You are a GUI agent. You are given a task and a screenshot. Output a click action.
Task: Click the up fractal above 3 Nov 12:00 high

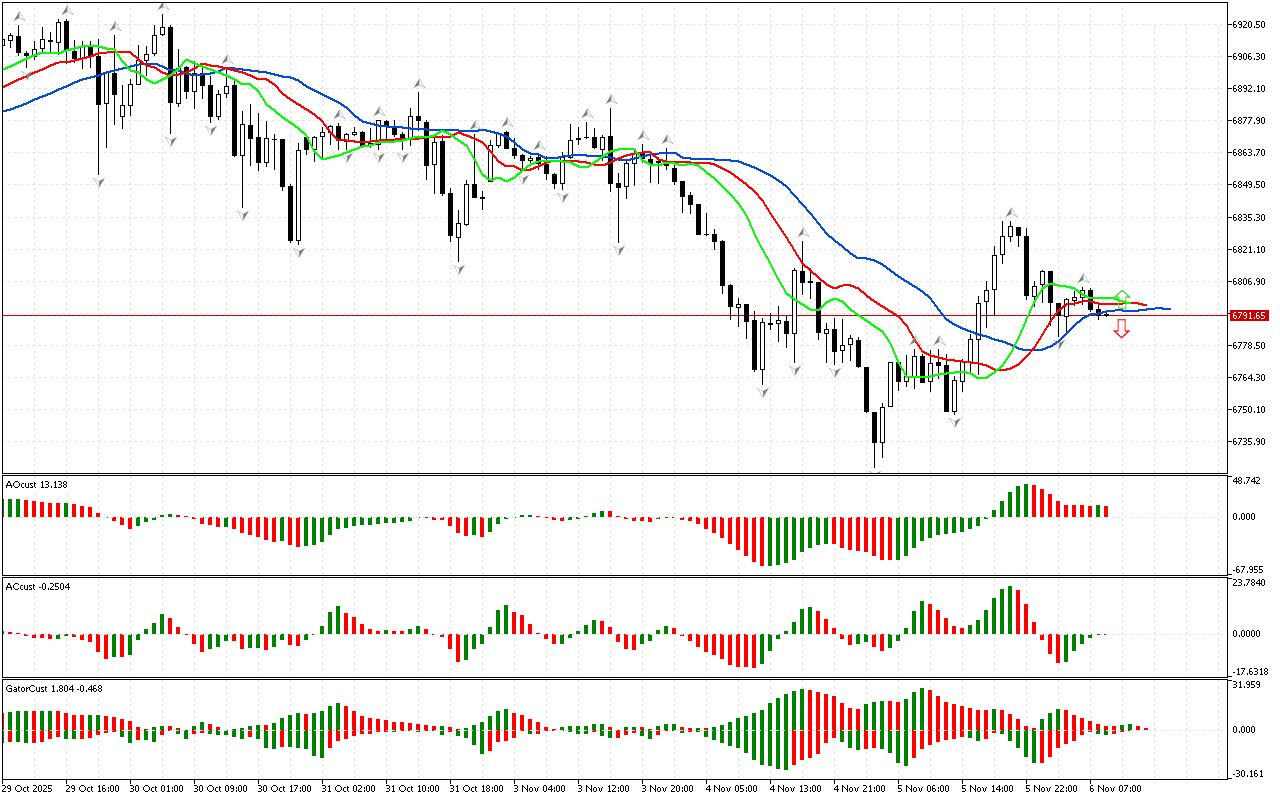[x=610, y=100]
